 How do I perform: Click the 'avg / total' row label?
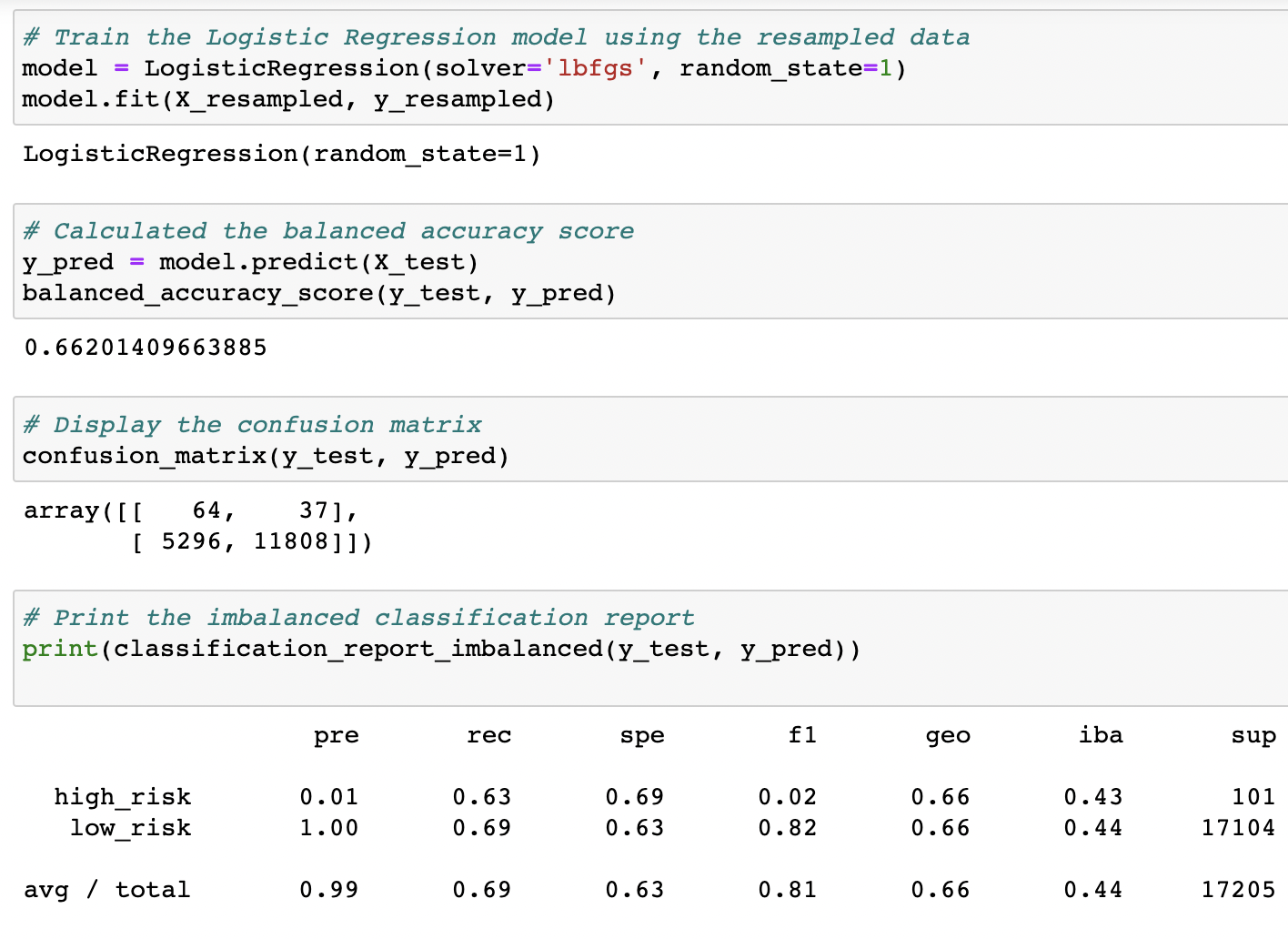point(107,890)
